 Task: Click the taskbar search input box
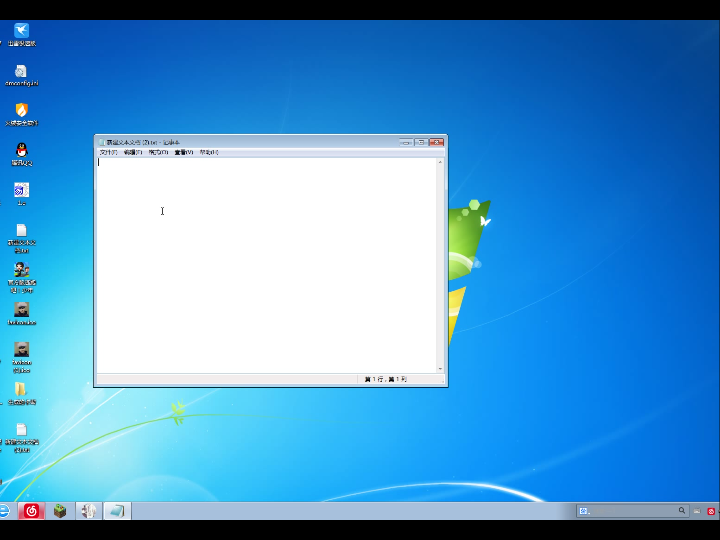pos(632,511)
